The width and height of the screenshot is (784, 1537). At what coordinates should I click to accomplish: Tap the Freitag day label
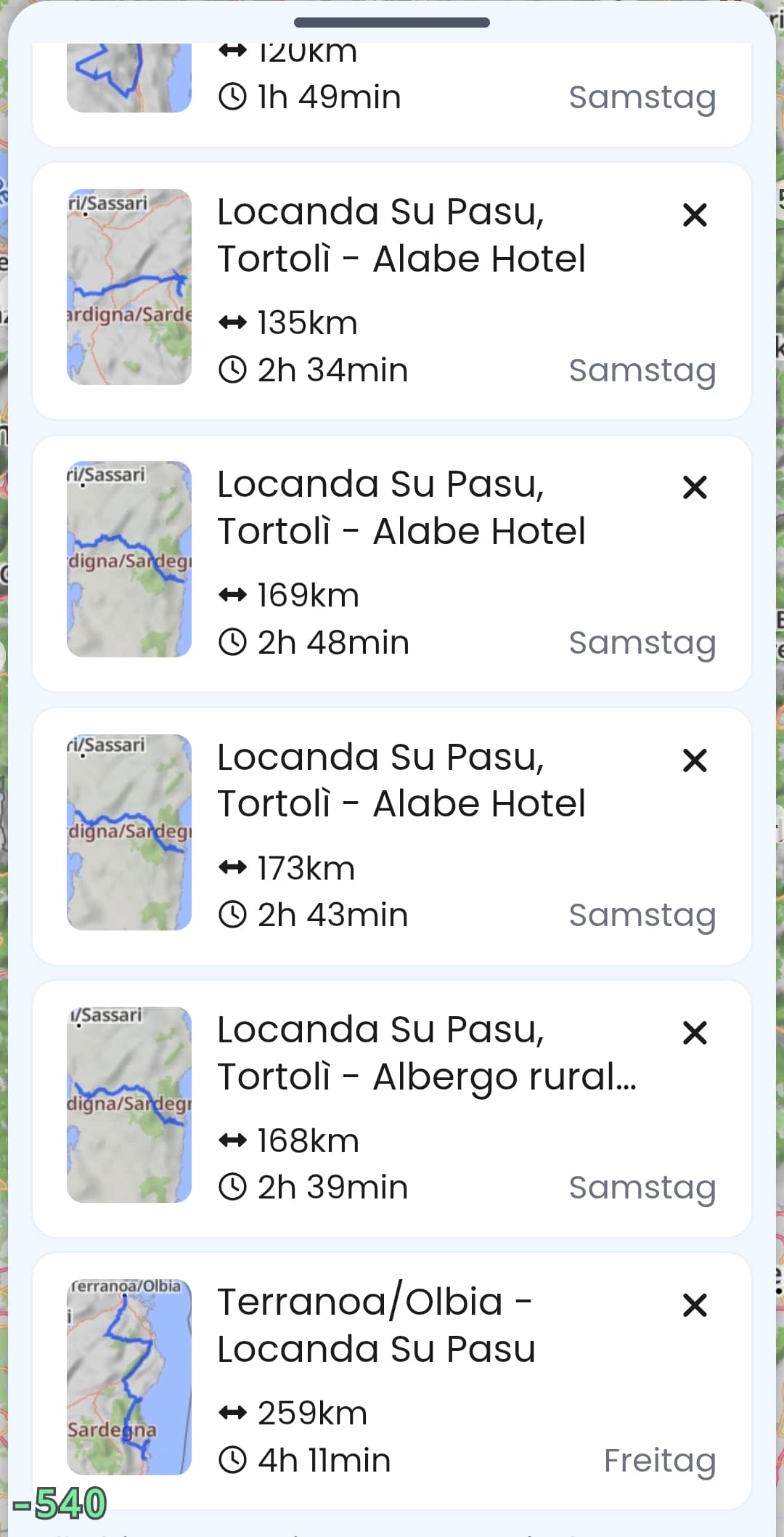click(659, 1460)
